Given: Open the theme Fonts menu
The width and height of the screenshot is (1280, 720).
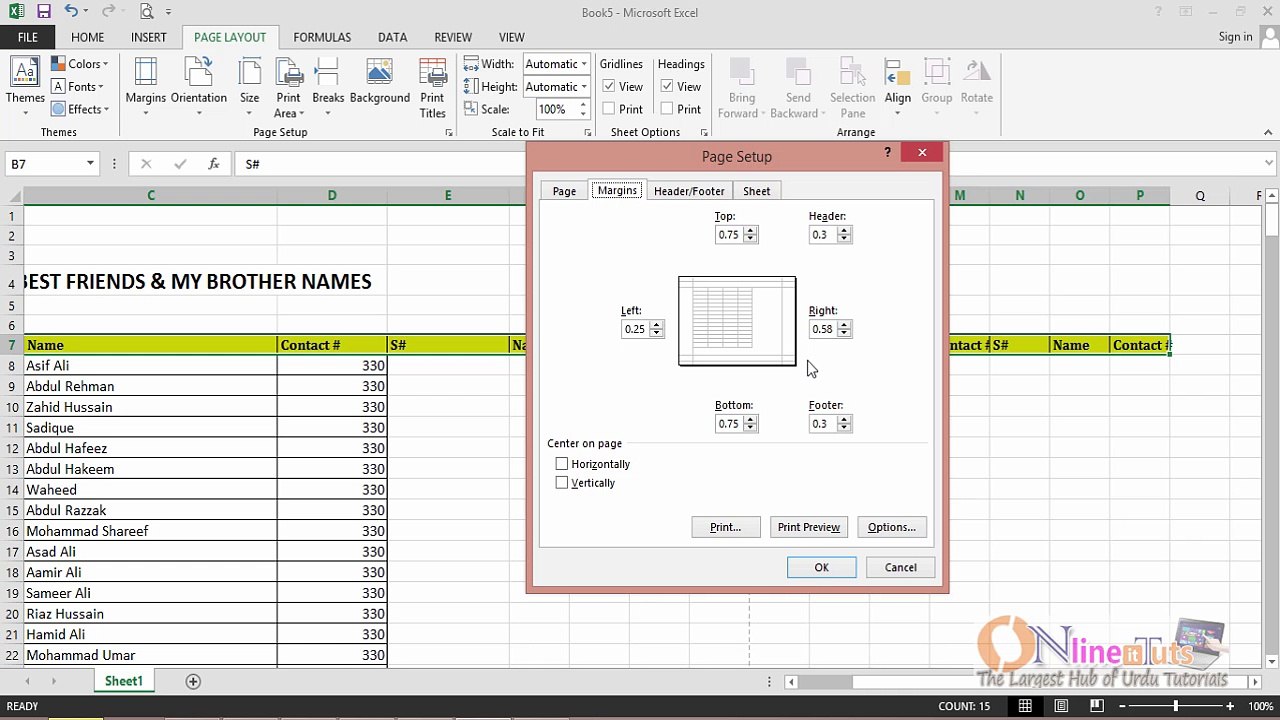Looking at the screenshot, I should (78, 87).
